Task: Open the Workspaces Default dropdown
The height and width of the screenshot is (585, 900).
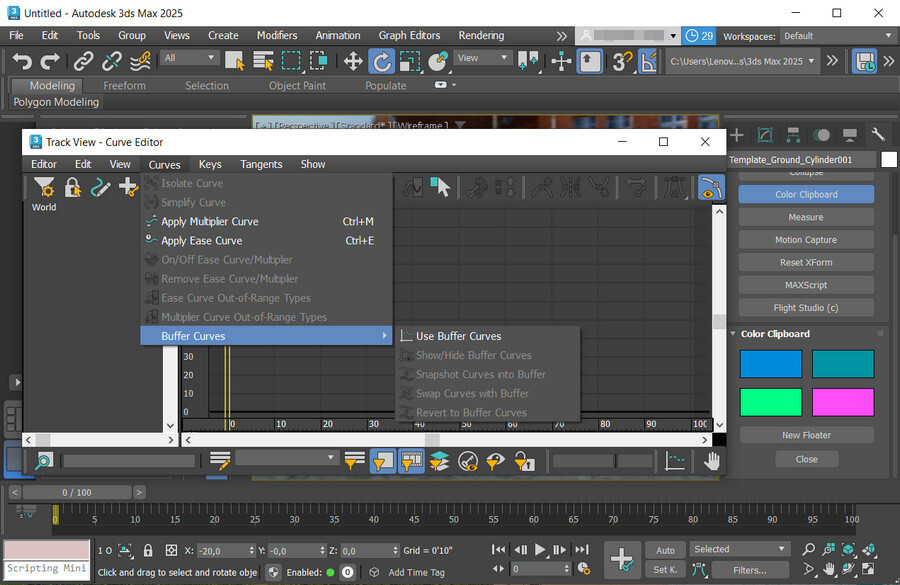Action: click(x=837, y=36)
